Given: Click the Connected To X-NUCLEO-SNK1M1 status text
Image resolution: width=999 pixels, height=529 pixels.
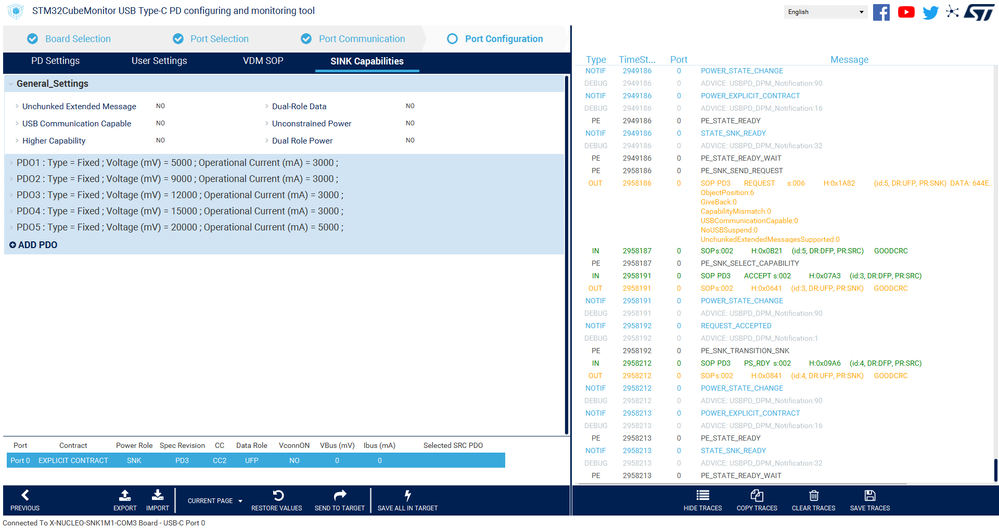Looking at the screenshot, I should click(104, 523).
